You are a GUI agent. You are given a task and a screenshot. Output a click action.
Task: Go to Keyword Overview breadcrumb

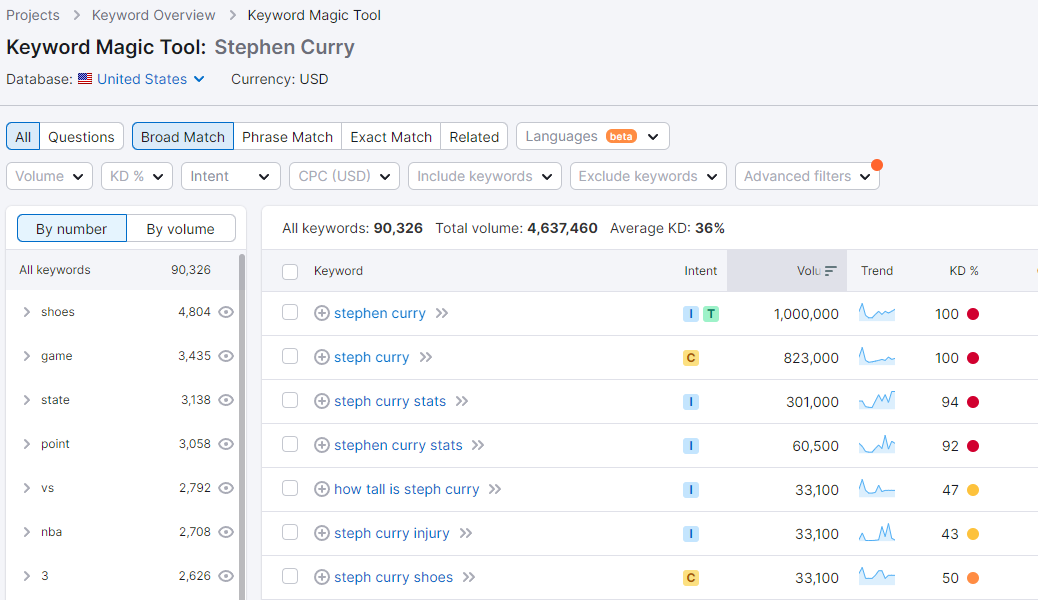(153, 15)
